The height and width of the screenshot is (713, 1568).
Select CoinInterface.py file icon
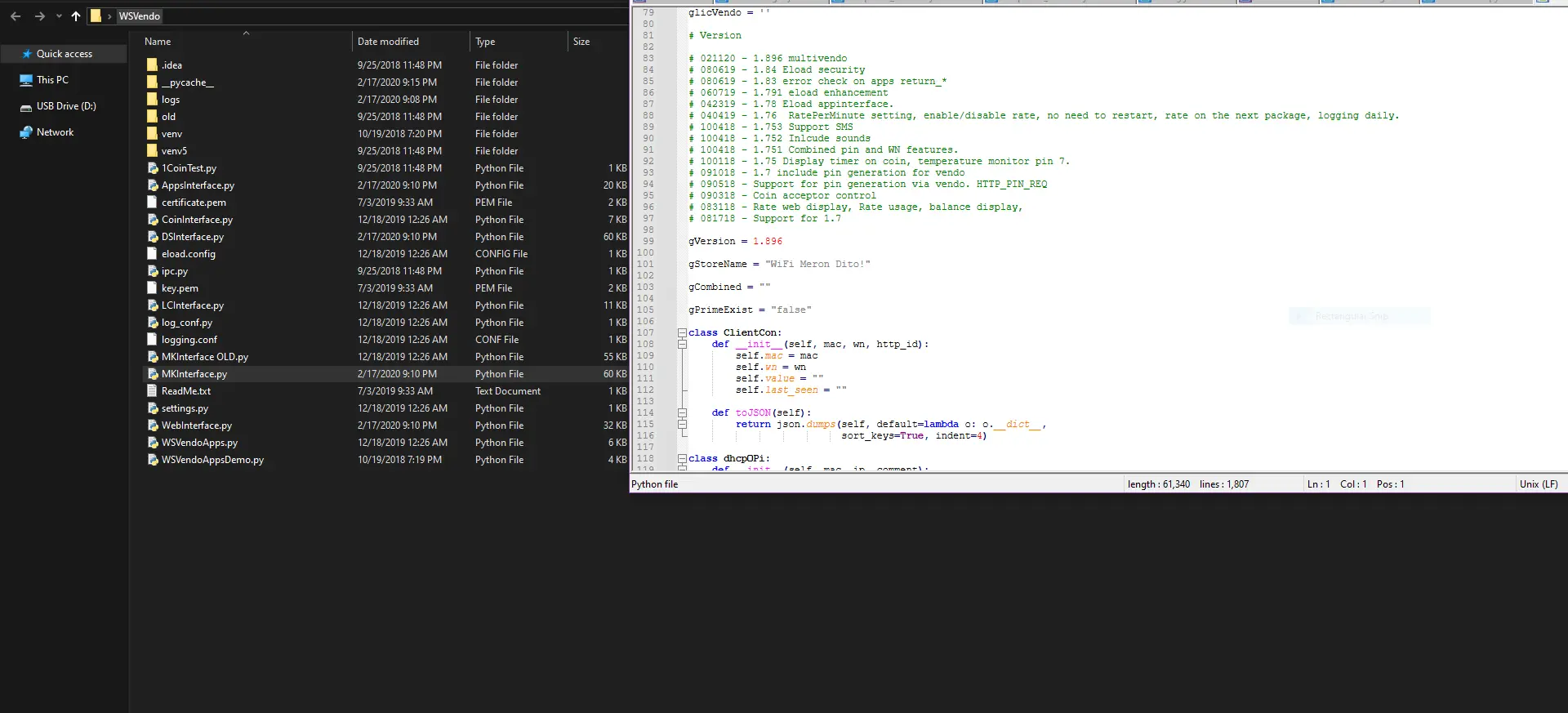(152, 219)
